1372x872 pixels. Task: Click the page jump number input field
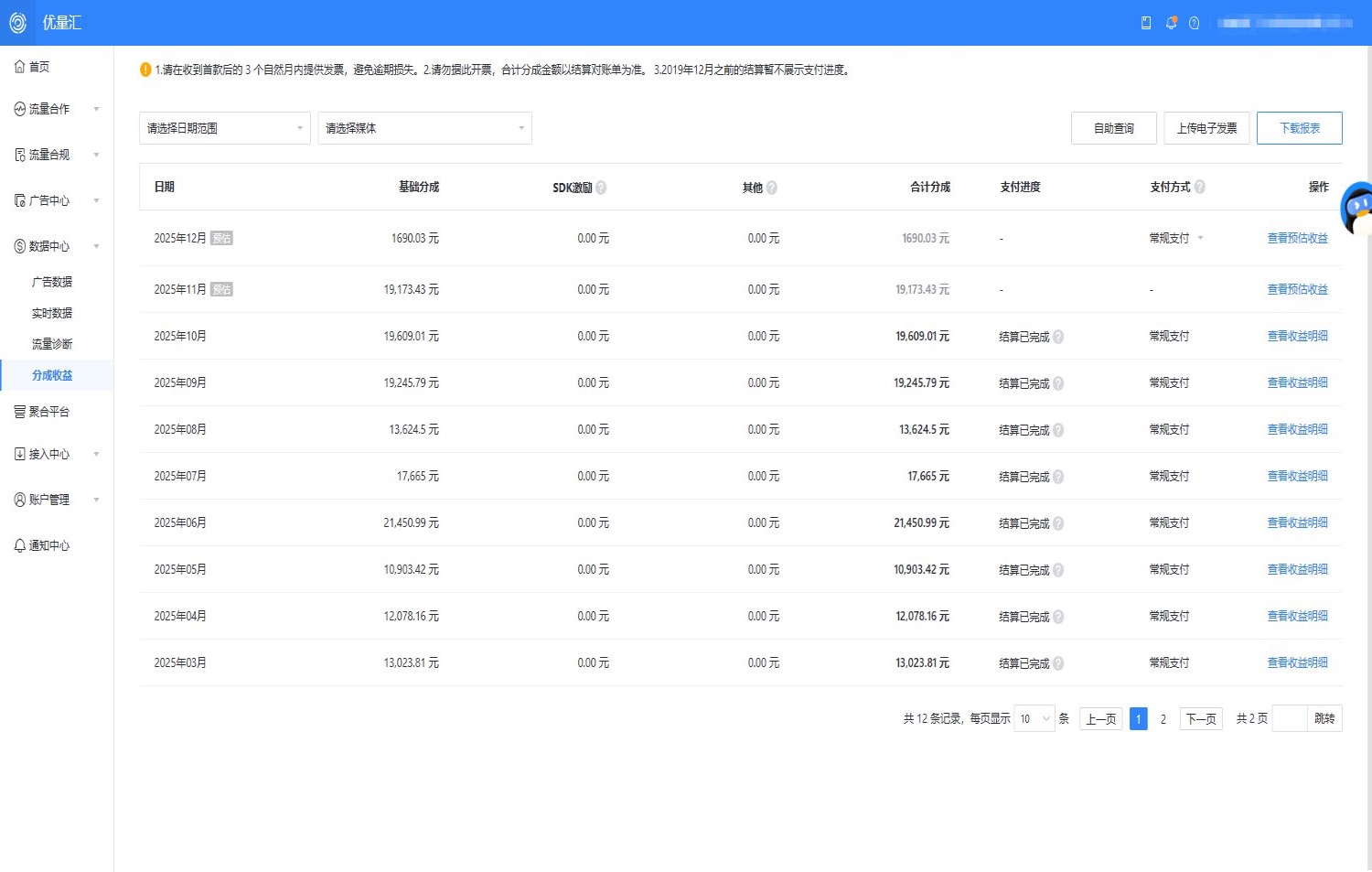tap(1289, 719)
